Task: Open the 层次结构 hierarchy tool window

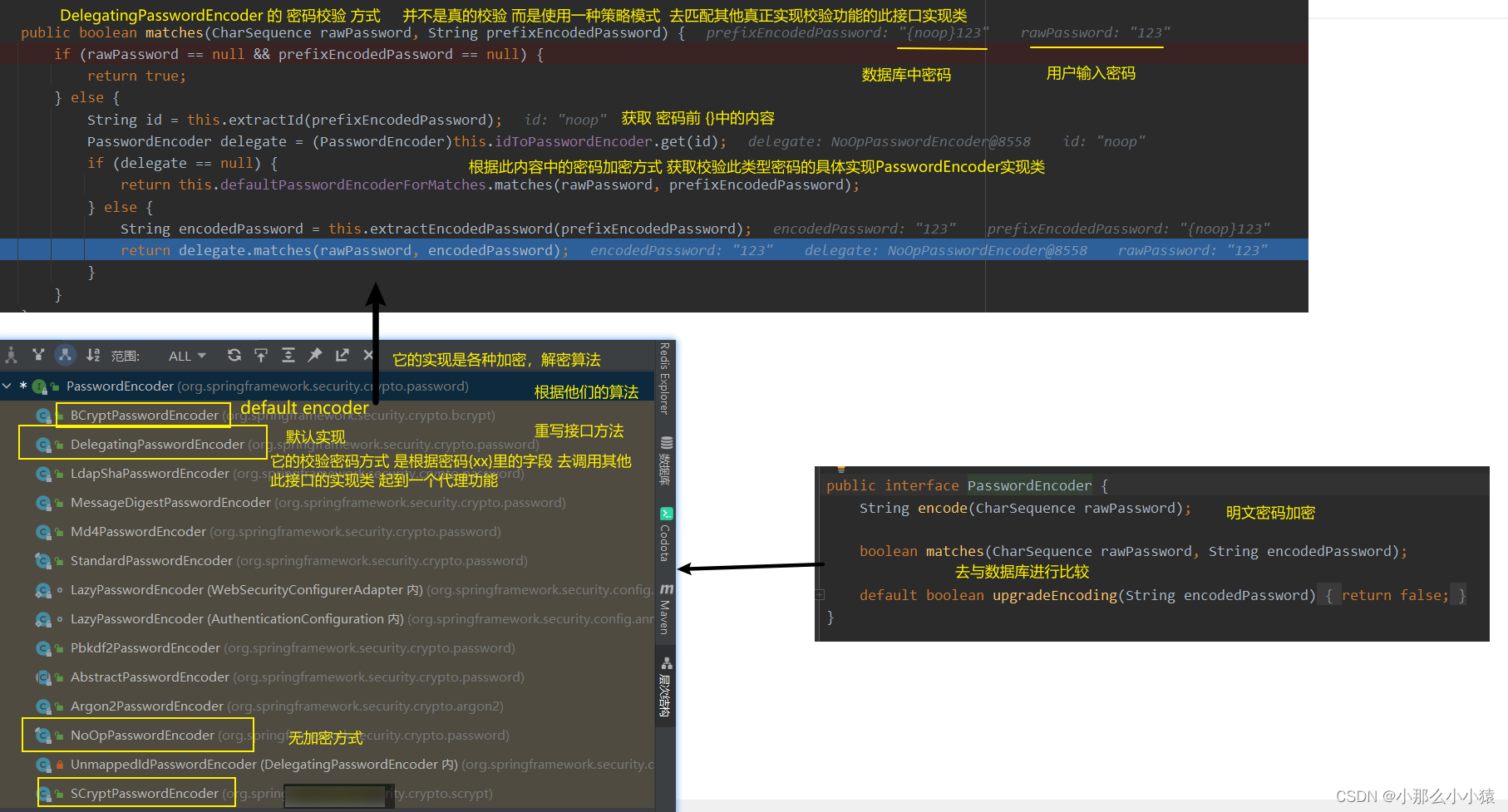Action: tap(666, 687)
